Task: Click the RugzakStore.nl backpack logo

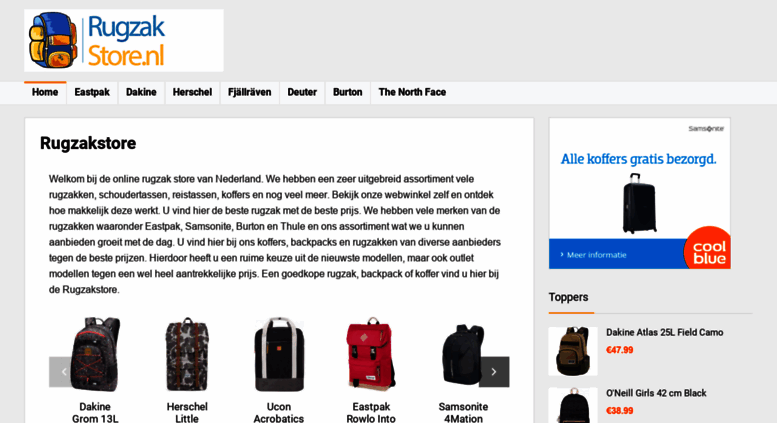Action: [123, 41]
